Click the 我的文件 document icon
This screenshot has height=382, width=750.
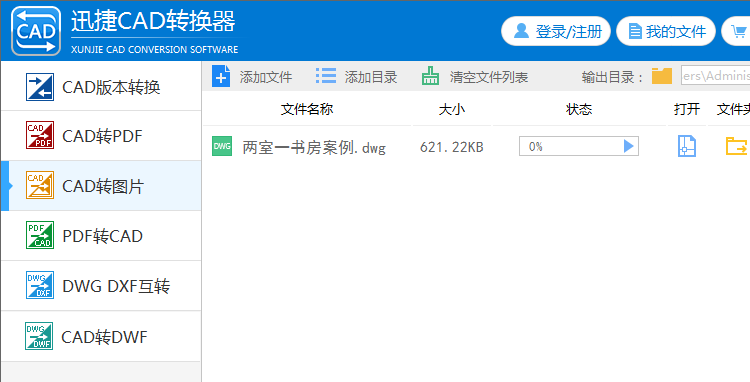[x=635, y=32]
